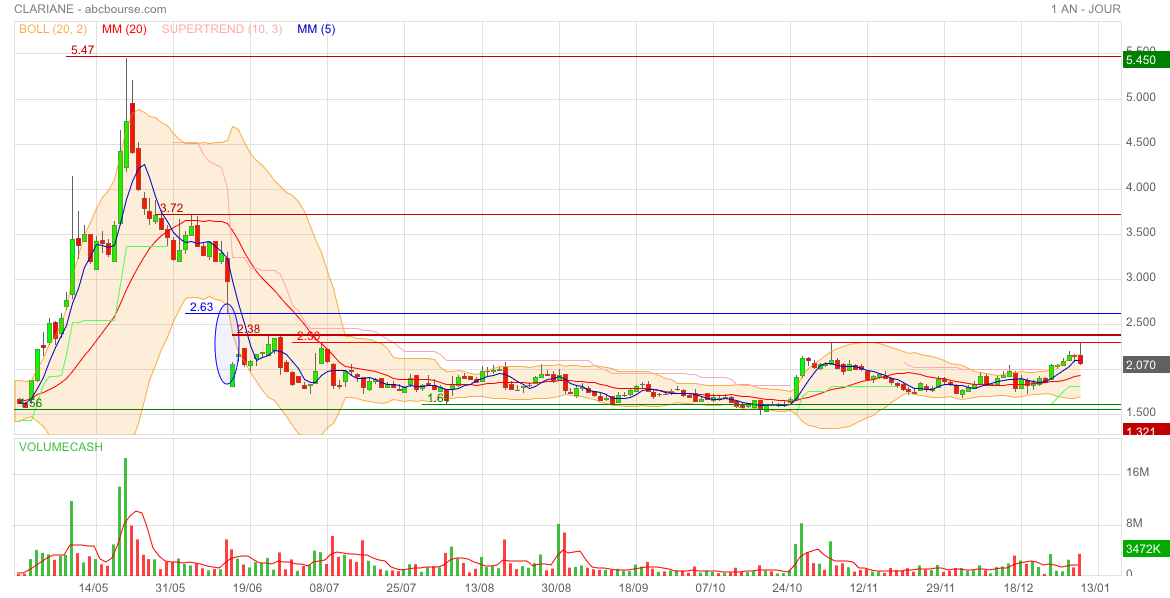Screen dimensions: 1170x598
Task: Click the 1 AN - JOUR period label
Action: 1086,9
